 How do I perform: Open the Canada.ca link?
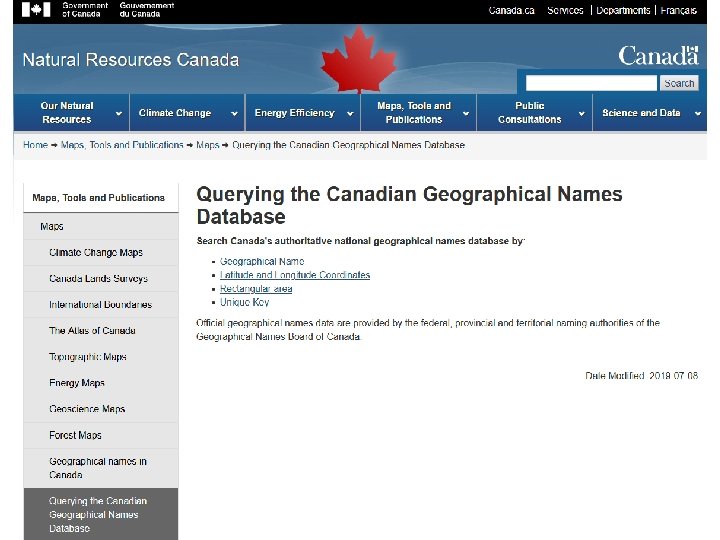coord(512,10)
